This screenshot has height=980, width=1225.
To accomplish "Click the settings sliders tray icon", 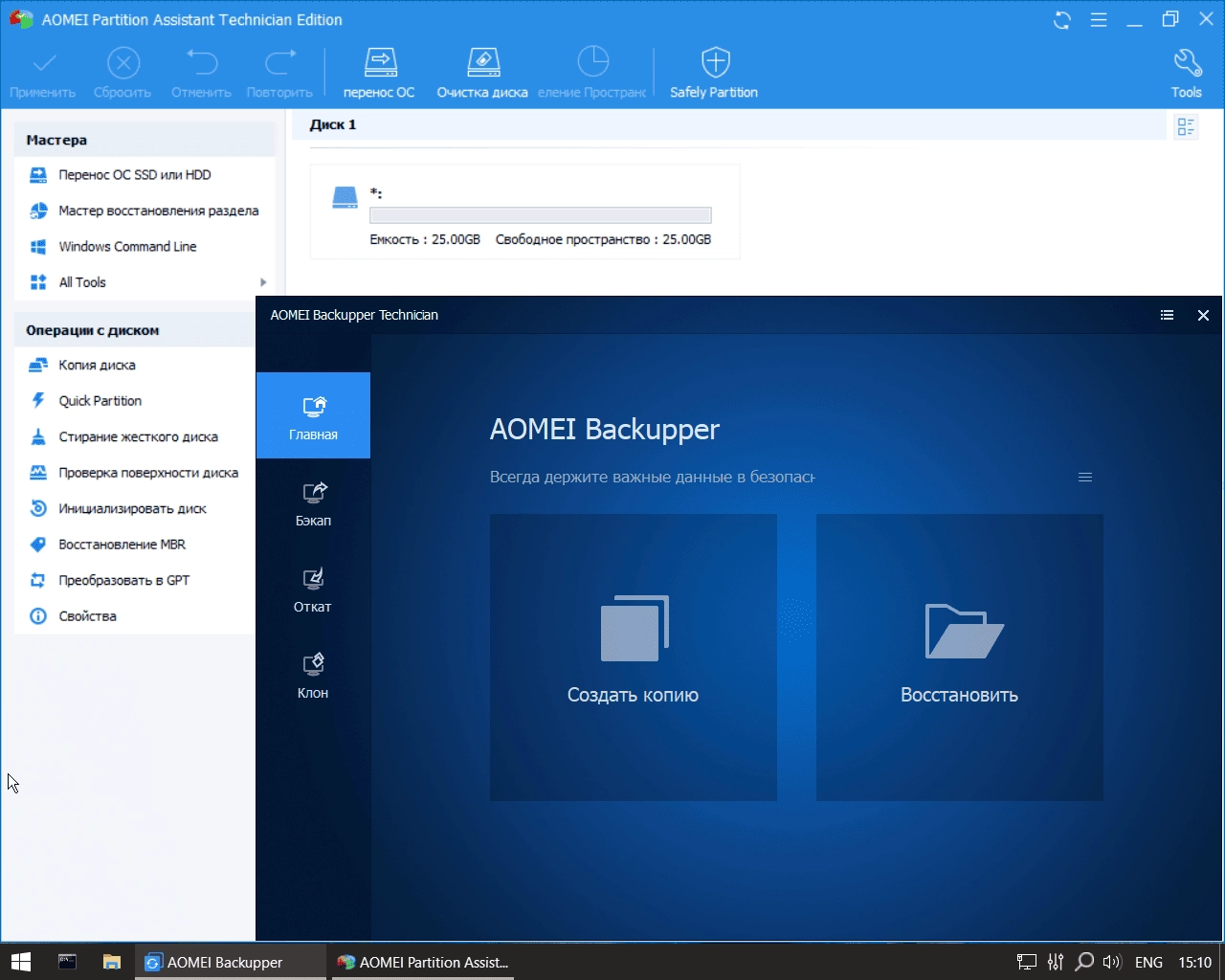I will click(x=1056, y=962).
